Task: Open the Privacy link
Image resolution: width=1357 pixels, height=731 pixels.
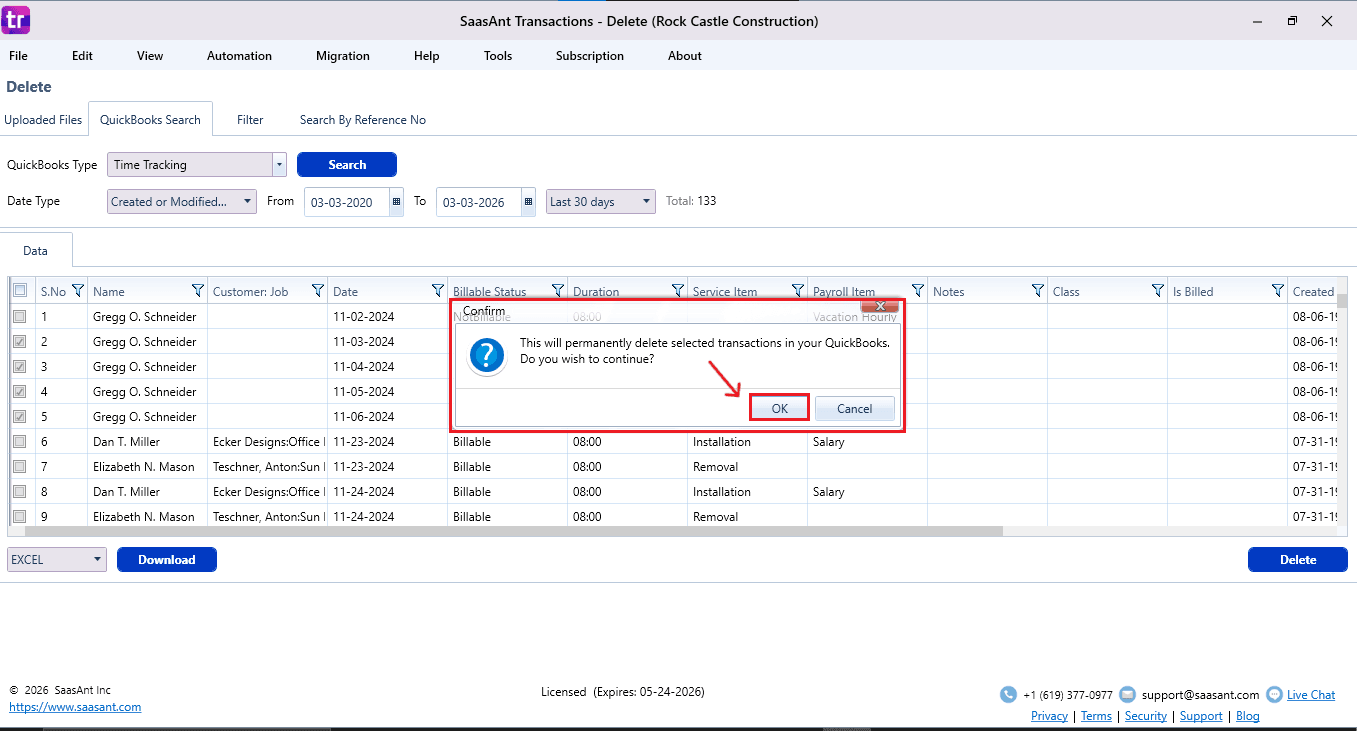Action: pos(1049,716)
